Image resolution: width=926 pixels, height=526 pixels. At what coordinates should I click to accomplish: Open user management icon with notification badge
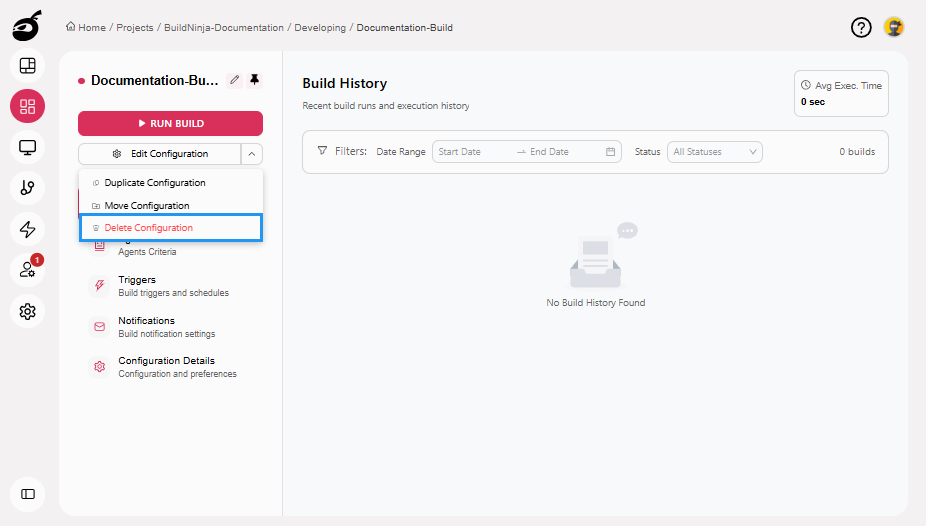point(28,270)
